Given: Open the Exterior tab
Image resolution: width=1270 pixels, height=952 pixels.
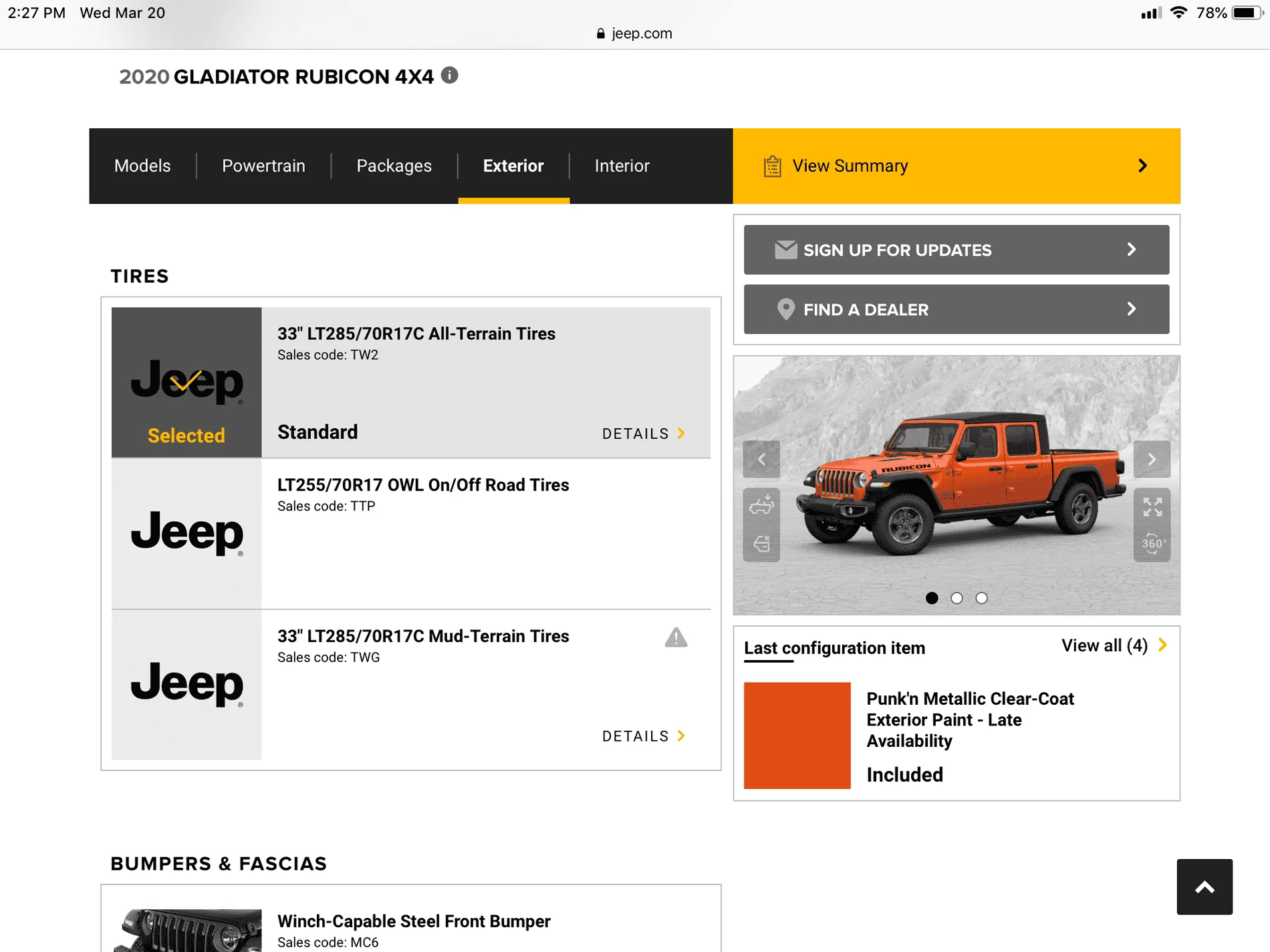Looking at the screenshot, I should point(513,166).
